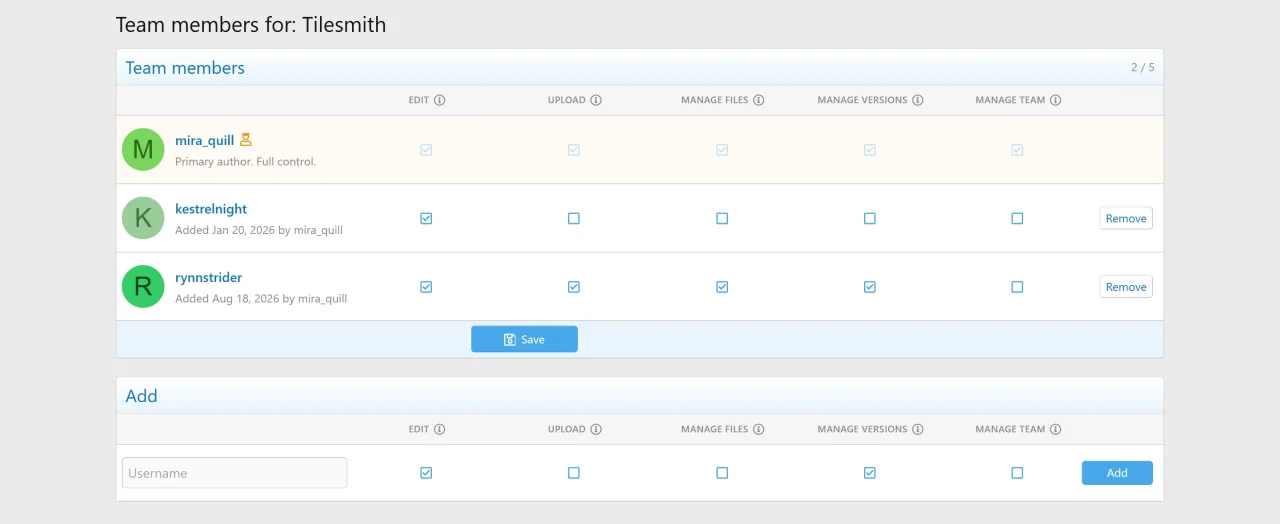Click the Add button

point(1117,473)
